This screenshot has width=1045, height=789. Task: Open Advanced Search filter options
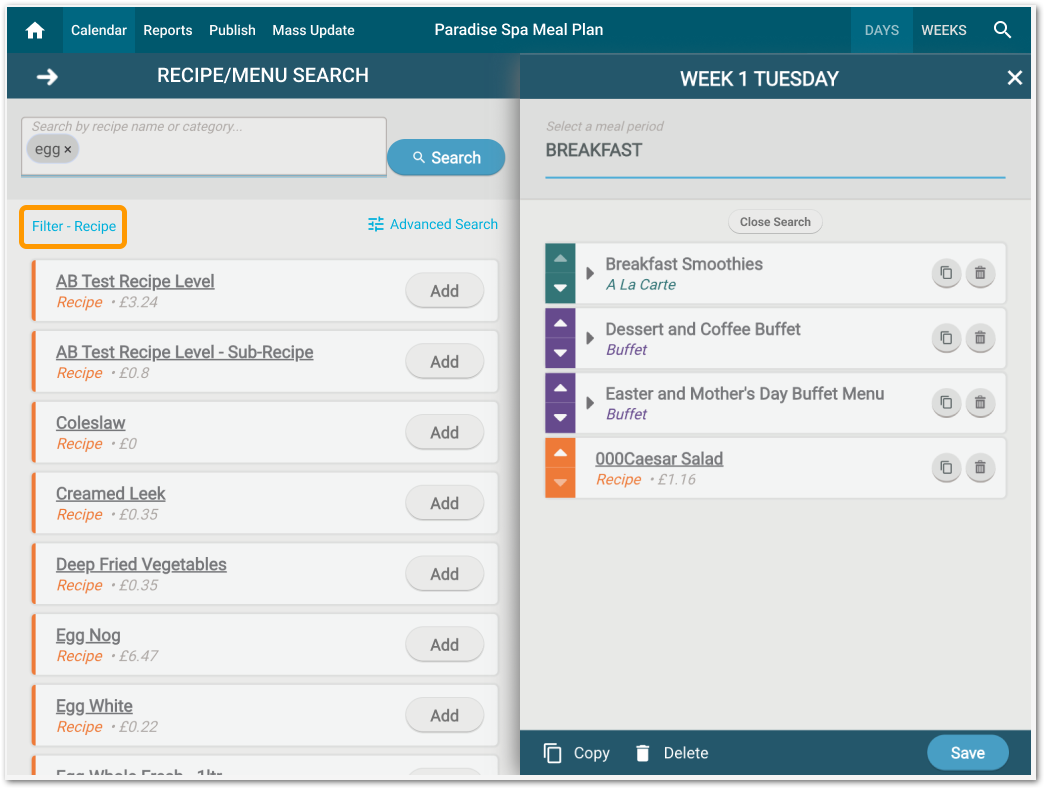(432, 224)
